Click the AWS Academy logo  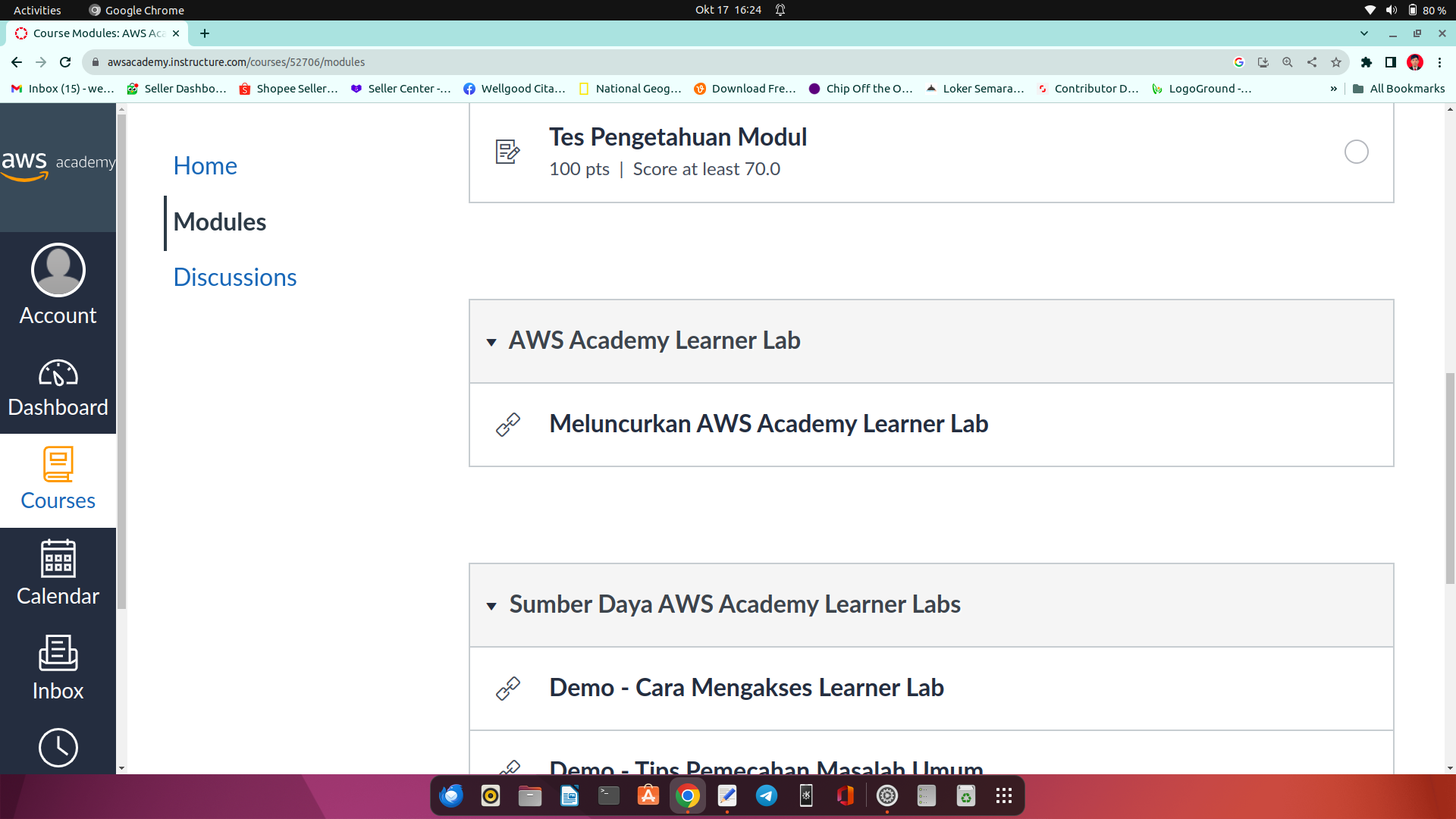click(58, 165)
